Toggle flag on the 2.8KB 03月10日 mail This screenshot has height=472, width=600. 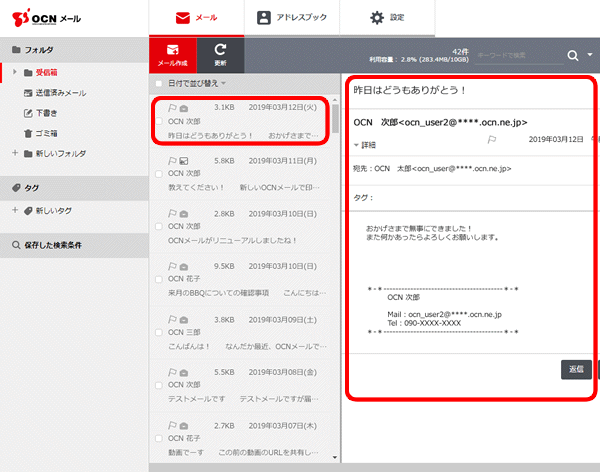pyautogui.click(x=172, y=213)
